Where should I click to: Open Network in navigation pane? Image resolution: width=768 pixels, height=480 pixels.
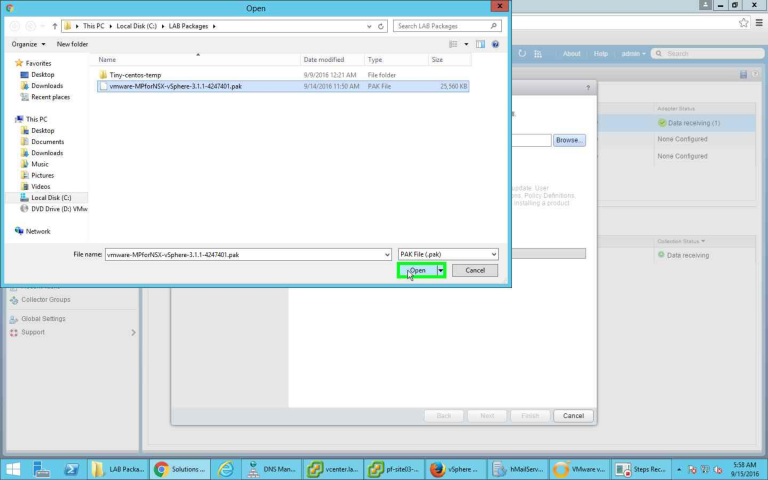tap(38, 231)
